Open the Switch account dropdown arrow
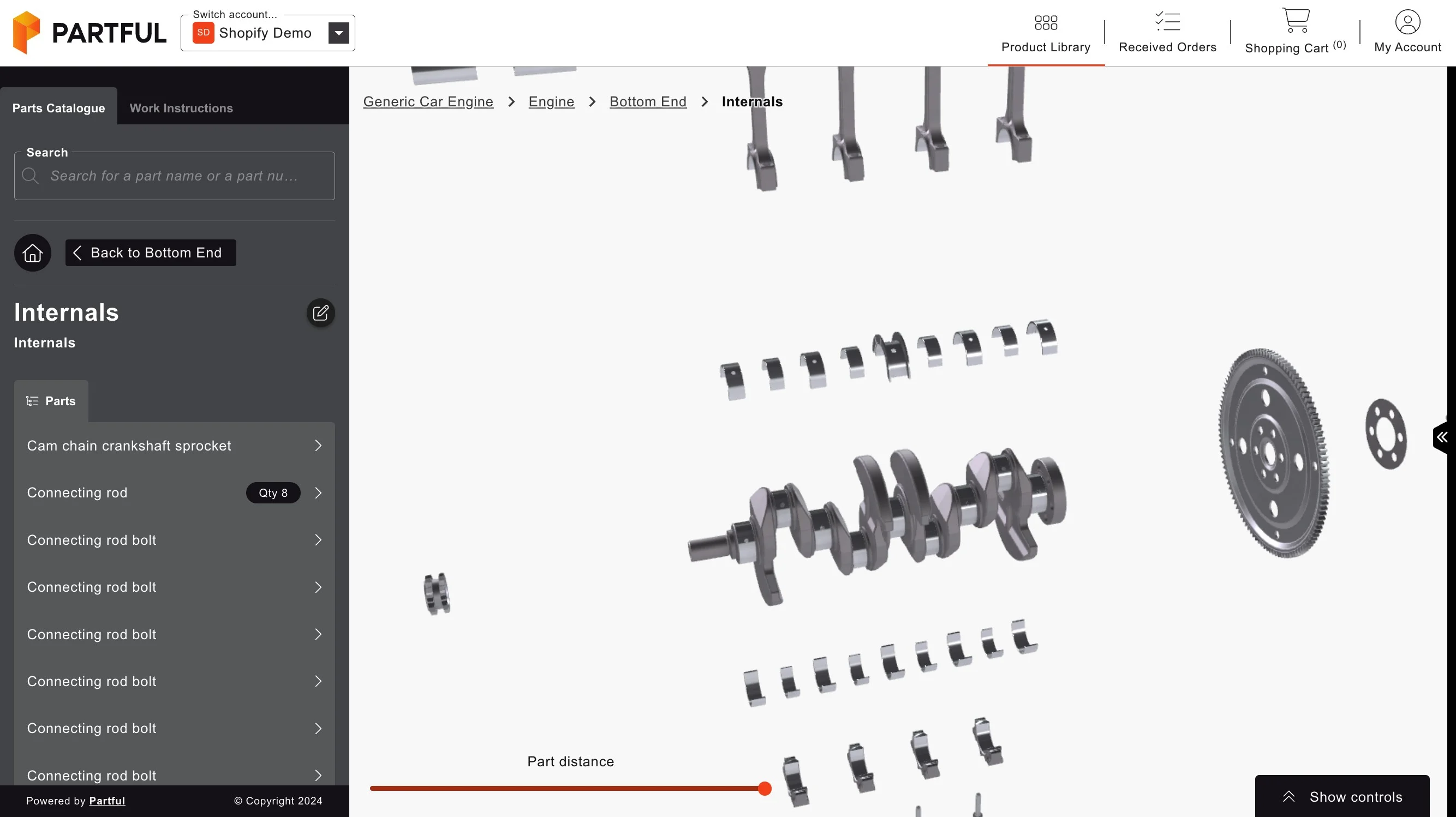 click(338, 33)
